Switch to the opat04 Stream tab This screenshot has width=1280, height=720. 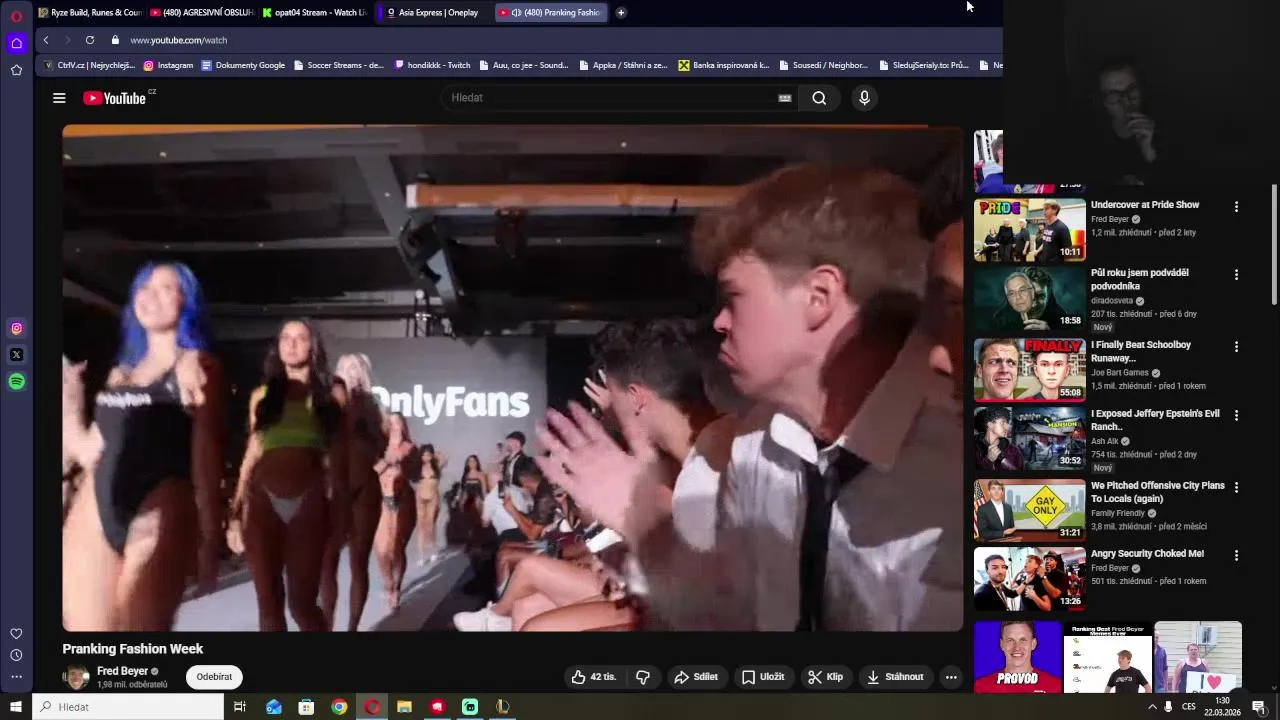314,13
